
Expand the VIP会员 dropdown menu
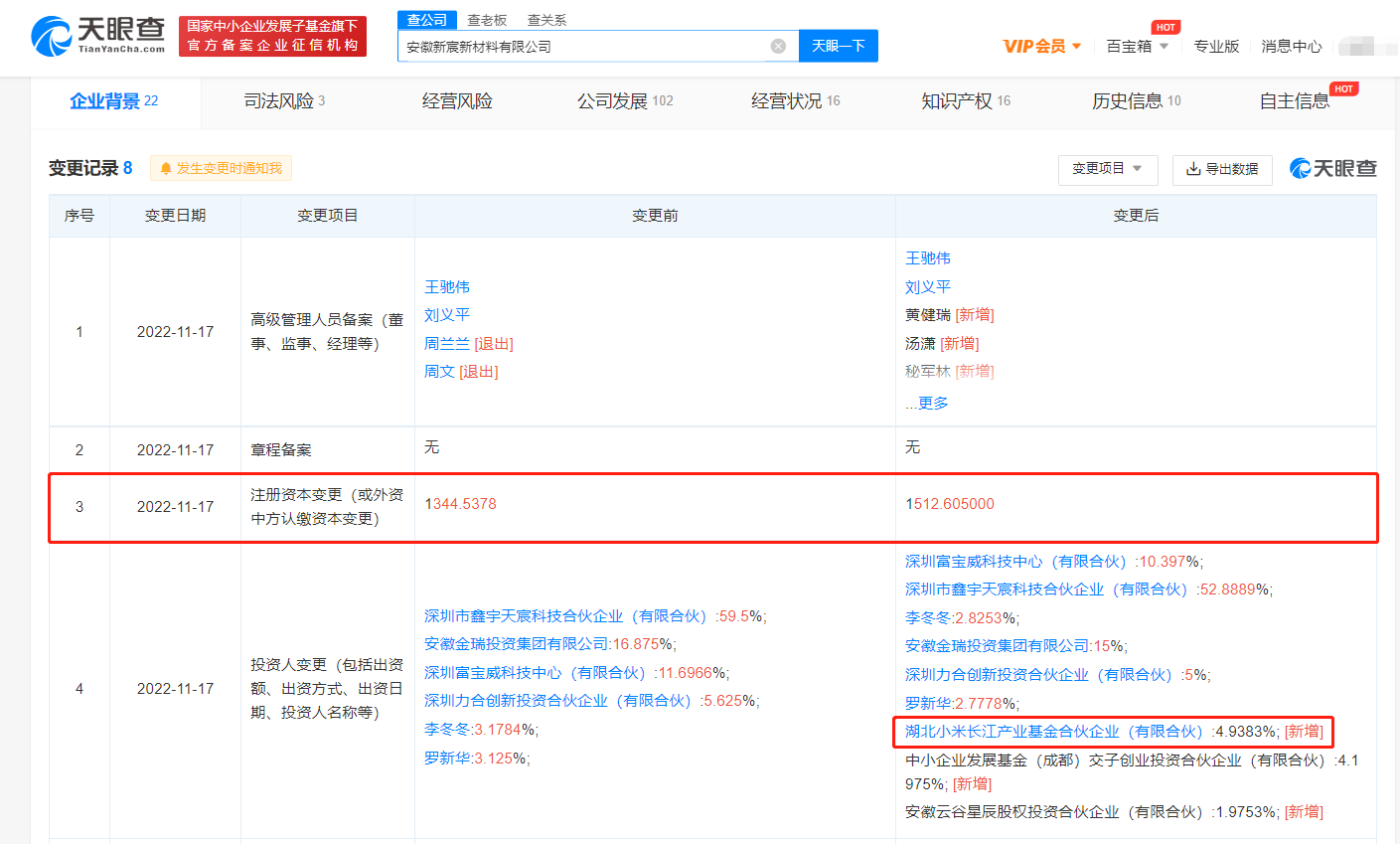[x=1076, y=47]
